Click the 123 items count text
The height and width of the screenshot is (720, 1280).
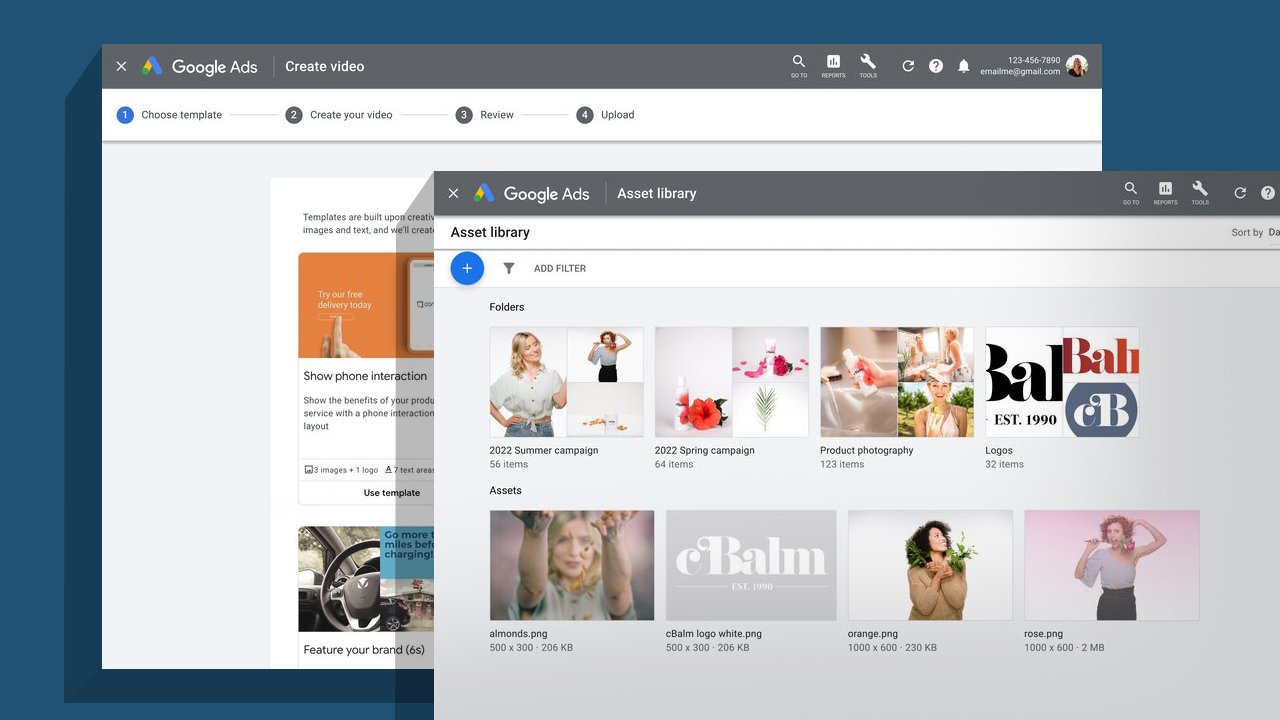[x=842, y=465]
